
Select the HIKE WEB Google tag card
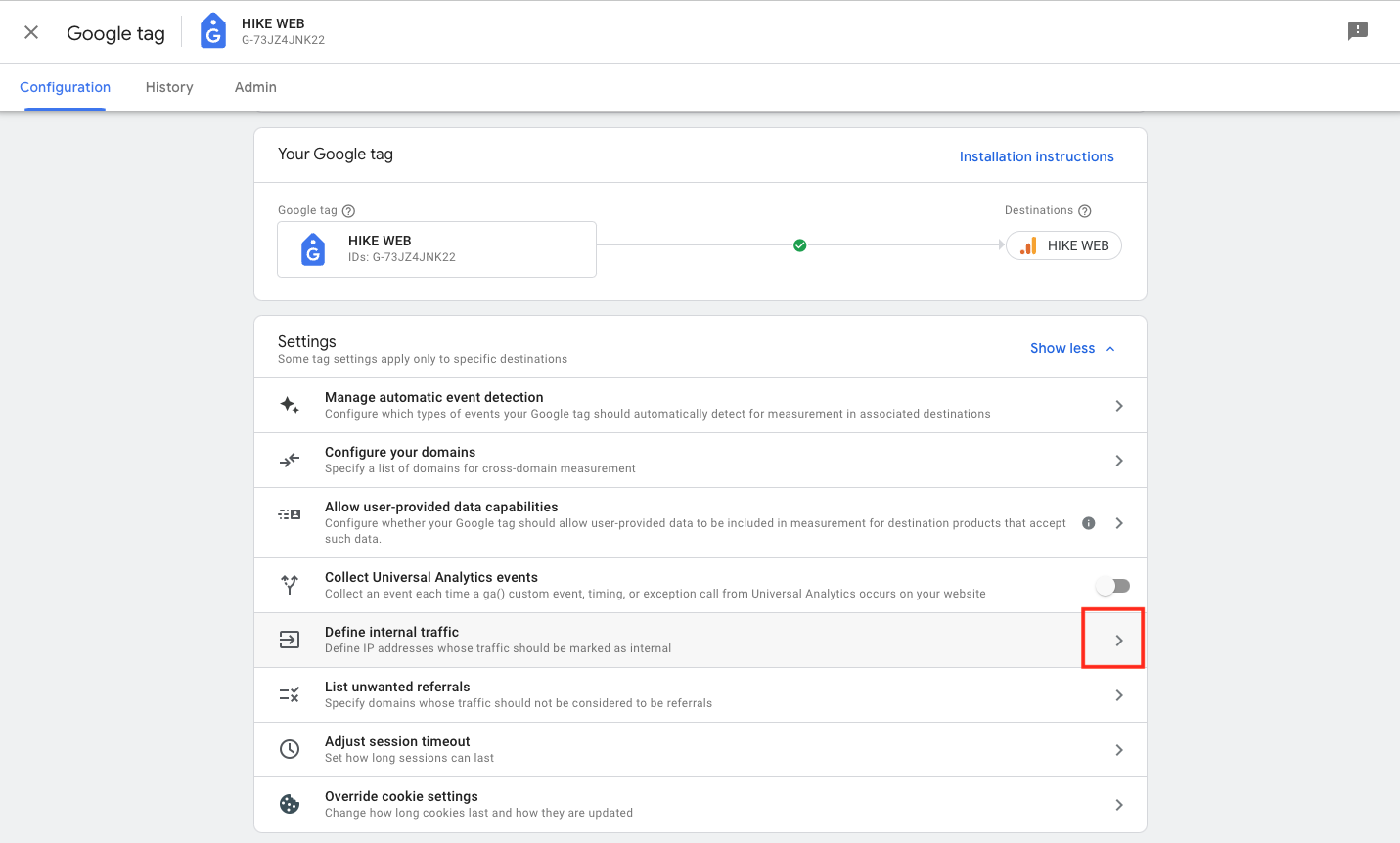436,249
